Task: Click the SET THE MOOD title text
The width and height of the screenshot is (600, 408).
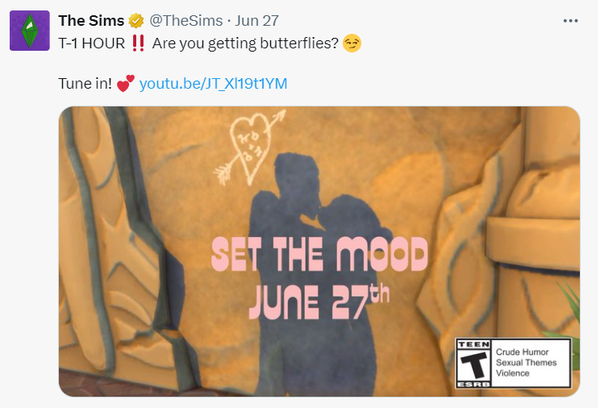Action: click(x=320, y=254)
